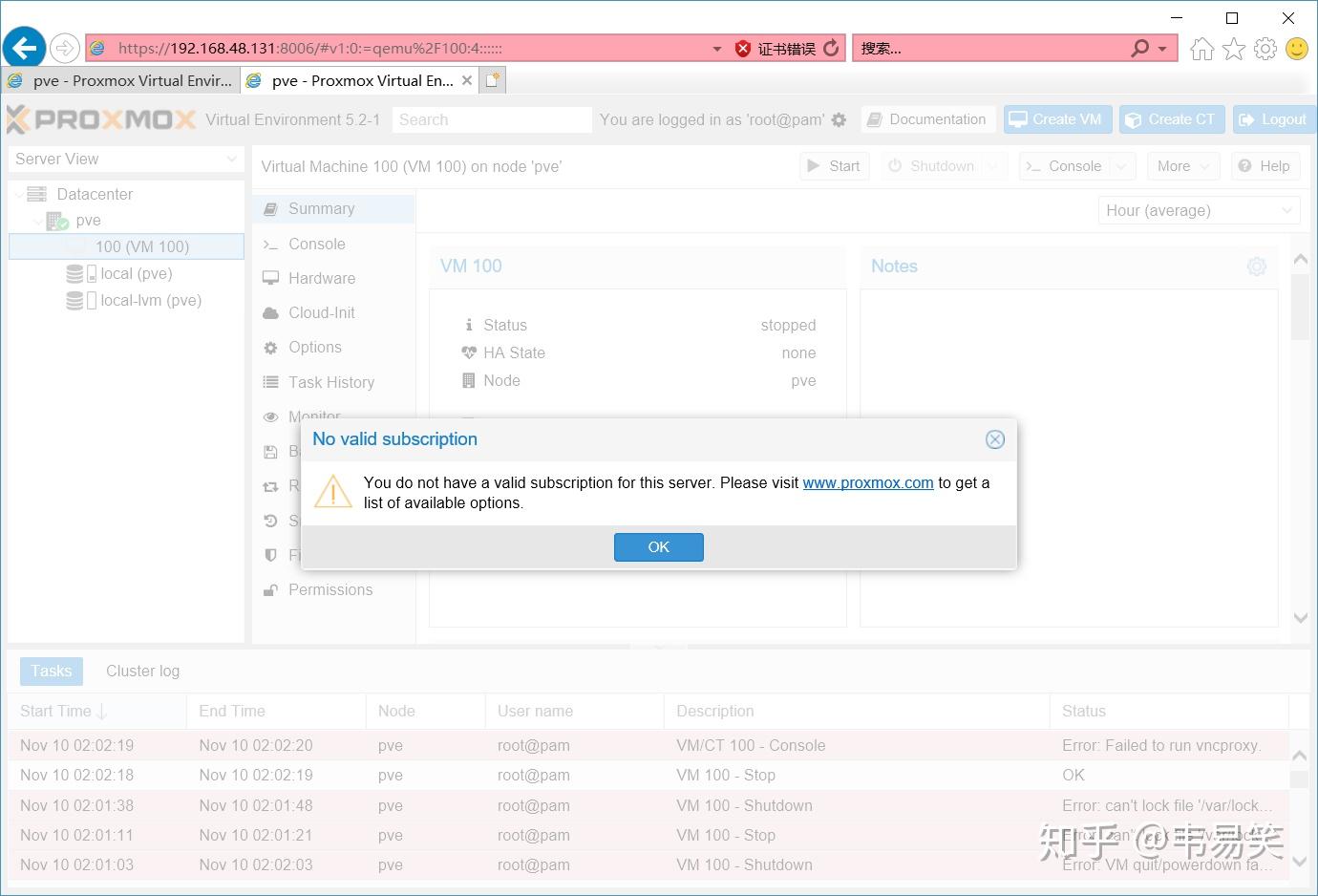Click the search magnifier icon
1318x896 pixels.
point(1139,48)
